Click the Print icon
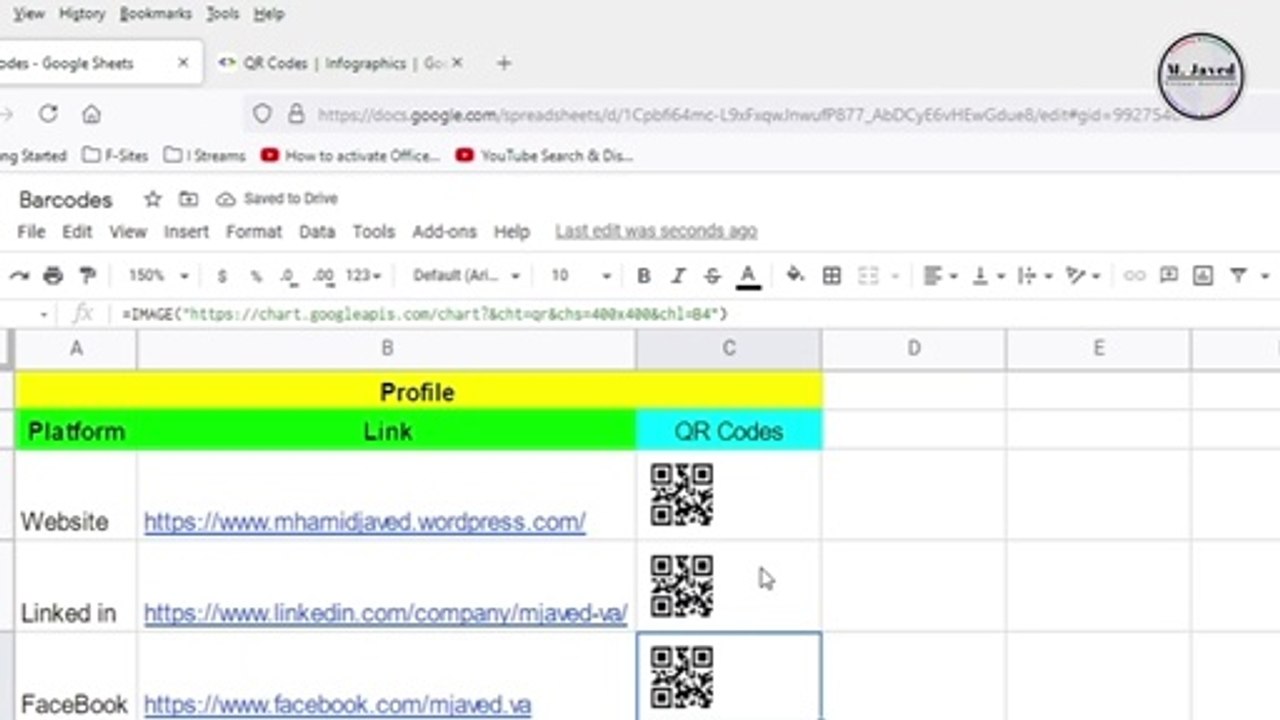This screenshot has width=1280, height=720. click(x=53, y=275)
